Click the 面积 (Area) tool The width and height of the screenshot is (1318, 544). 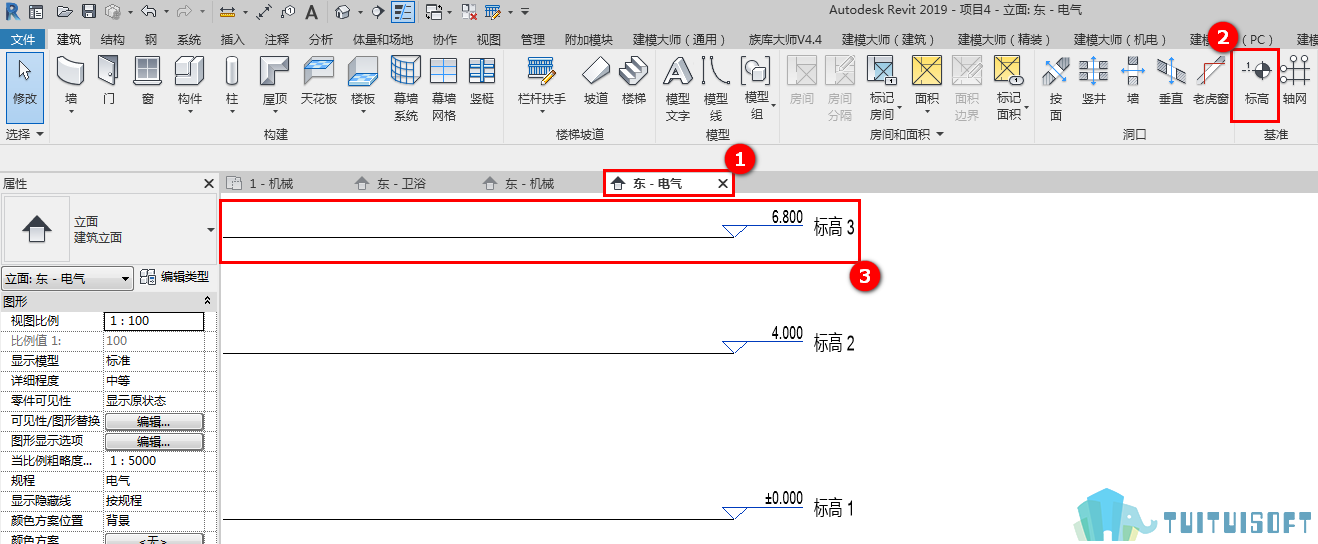tap(927, 81)
